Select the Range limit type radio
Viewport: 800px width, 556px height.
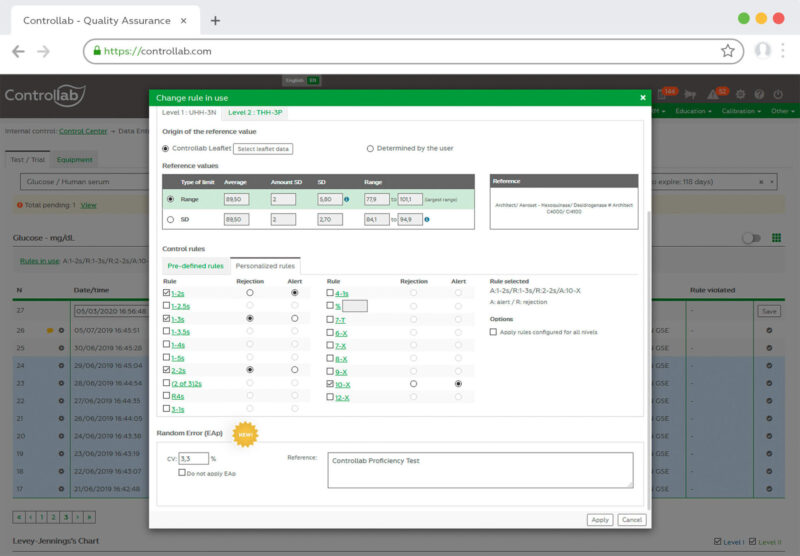click(170, 199)
